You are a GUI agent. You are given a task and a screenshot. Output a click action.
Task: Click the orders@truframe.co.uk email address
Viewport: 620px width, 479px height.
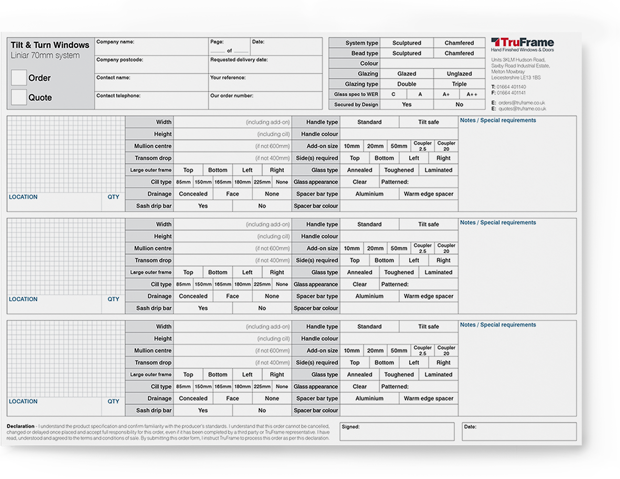click(x=522, y=103)
